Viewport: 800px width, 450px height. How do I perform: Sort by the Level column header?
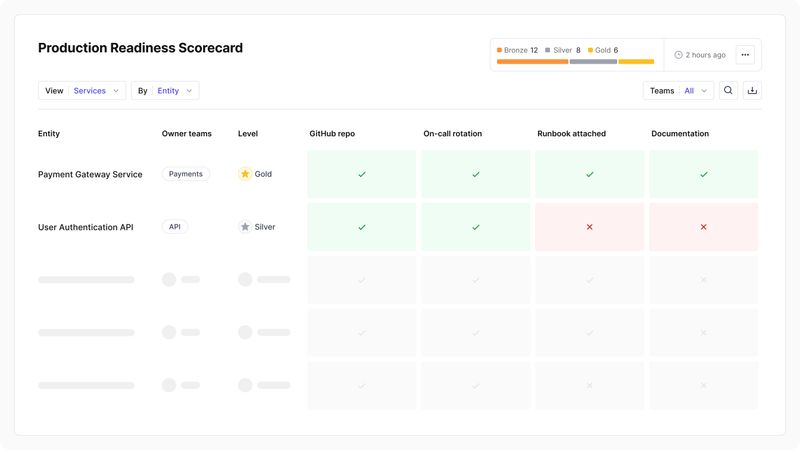pos(248,133)
